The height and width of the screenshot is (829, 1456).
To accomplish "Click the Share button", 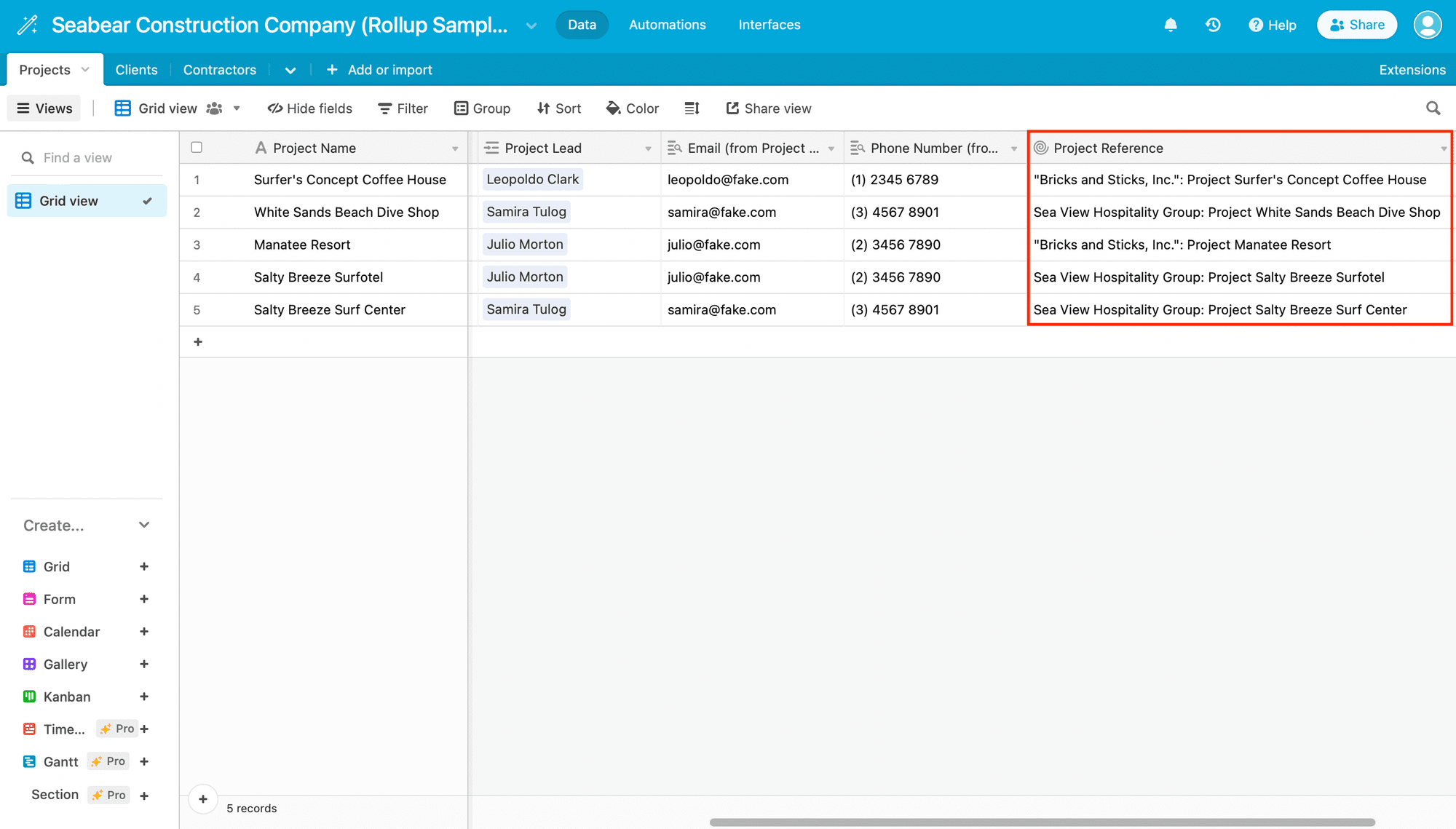I will 1357,25.
